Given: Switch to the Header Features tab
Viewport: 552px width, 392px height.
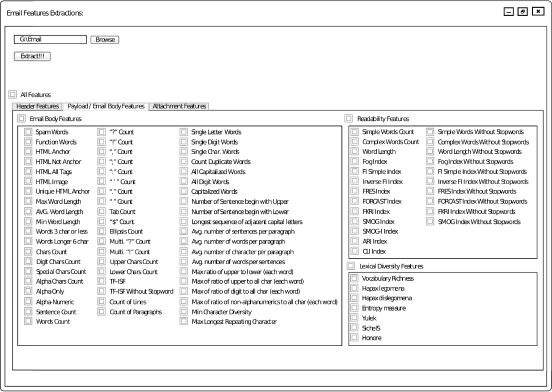Looking at the screenshot, I should tap(37, 106).
